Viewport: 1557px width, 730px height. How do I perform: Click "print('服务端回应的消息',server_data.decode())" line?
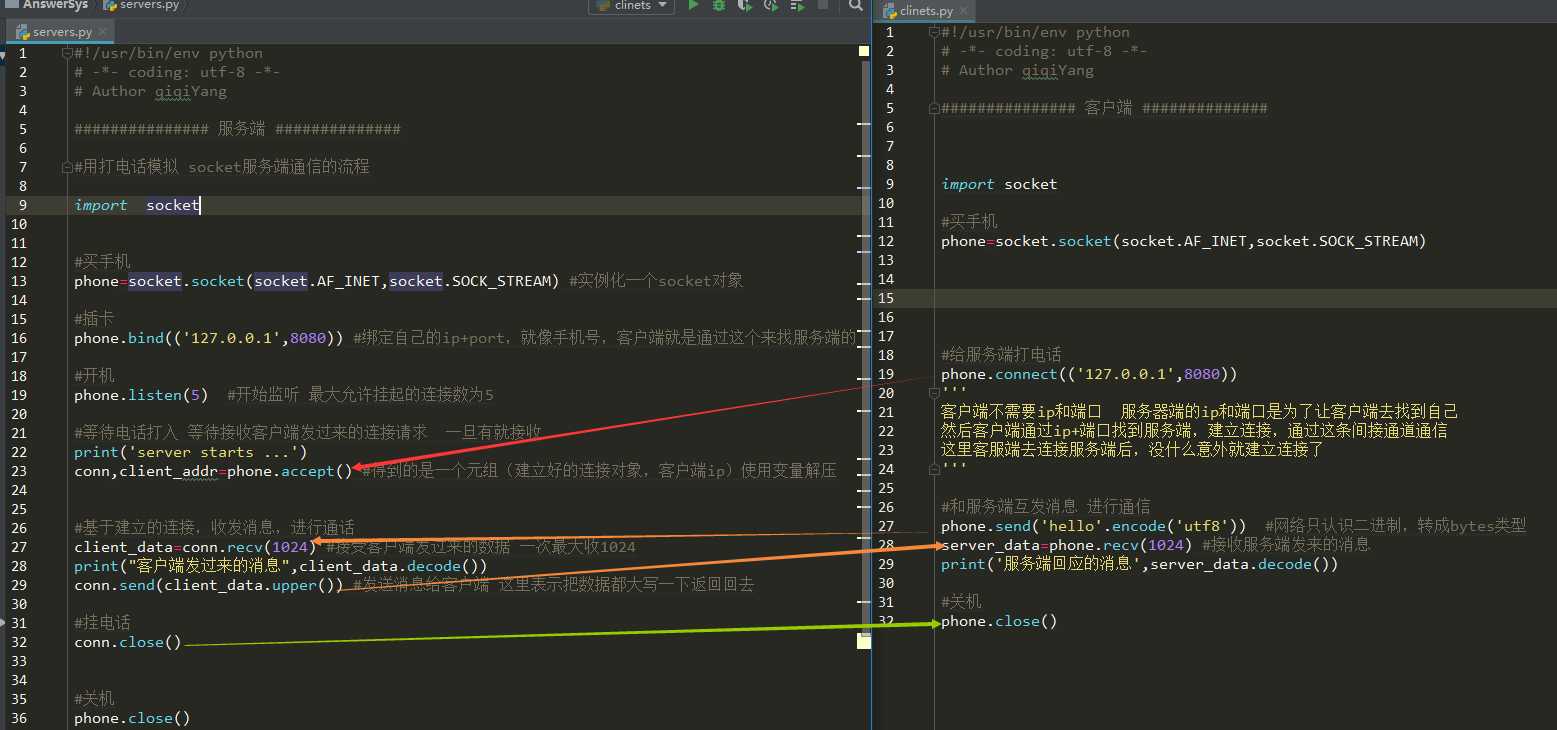pos(1139,564)
